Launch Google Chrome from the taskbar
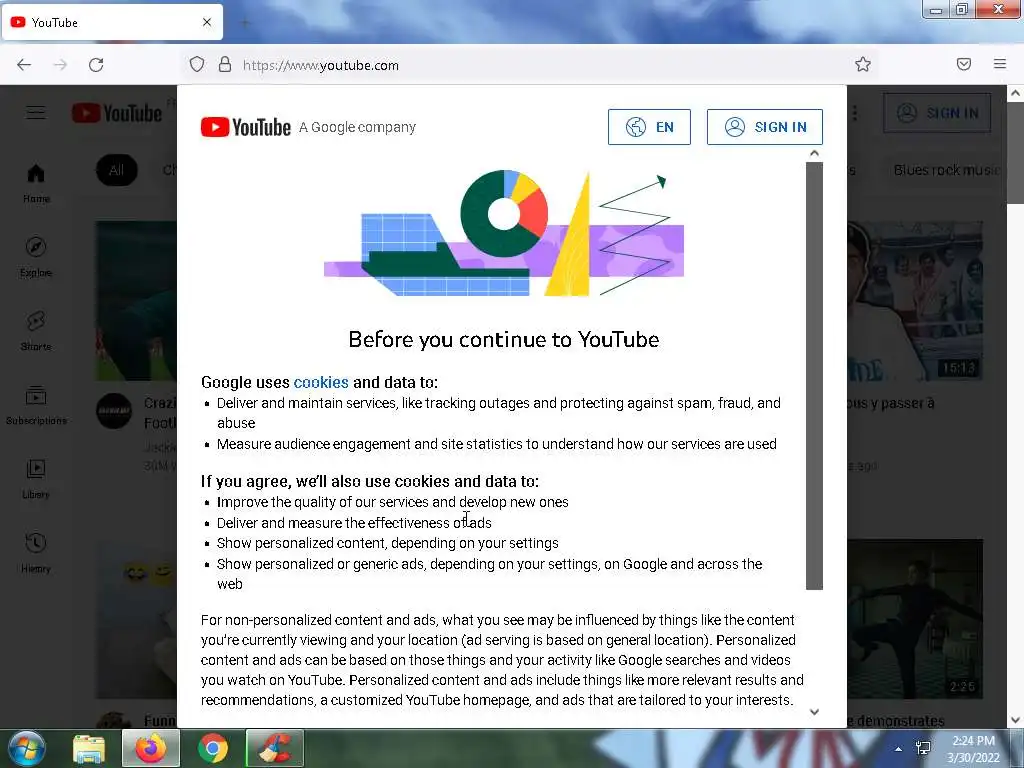This screenshot has height=768, width=1024. pos(213,748)
